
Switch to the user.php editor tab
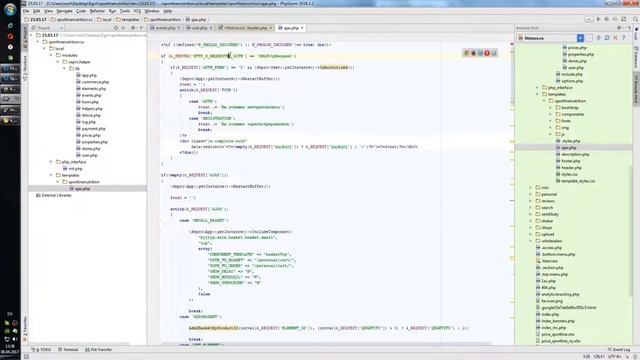point(199,28)
